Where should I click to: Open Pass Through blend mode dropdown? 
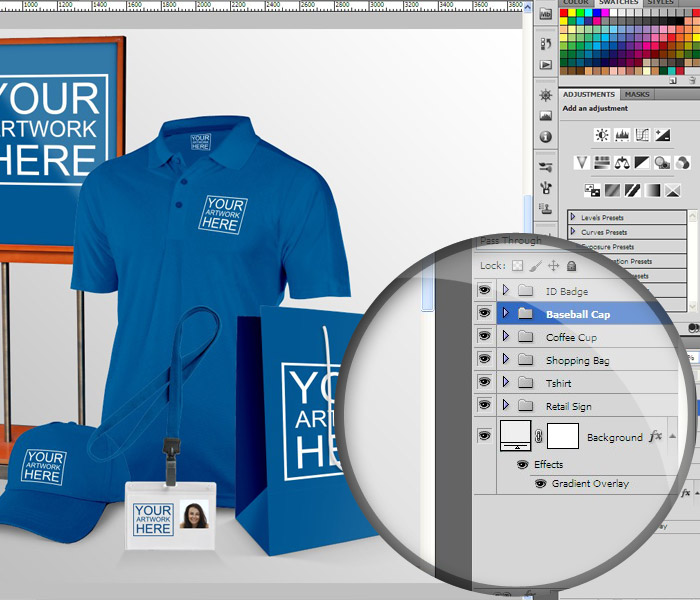[511, 241]
